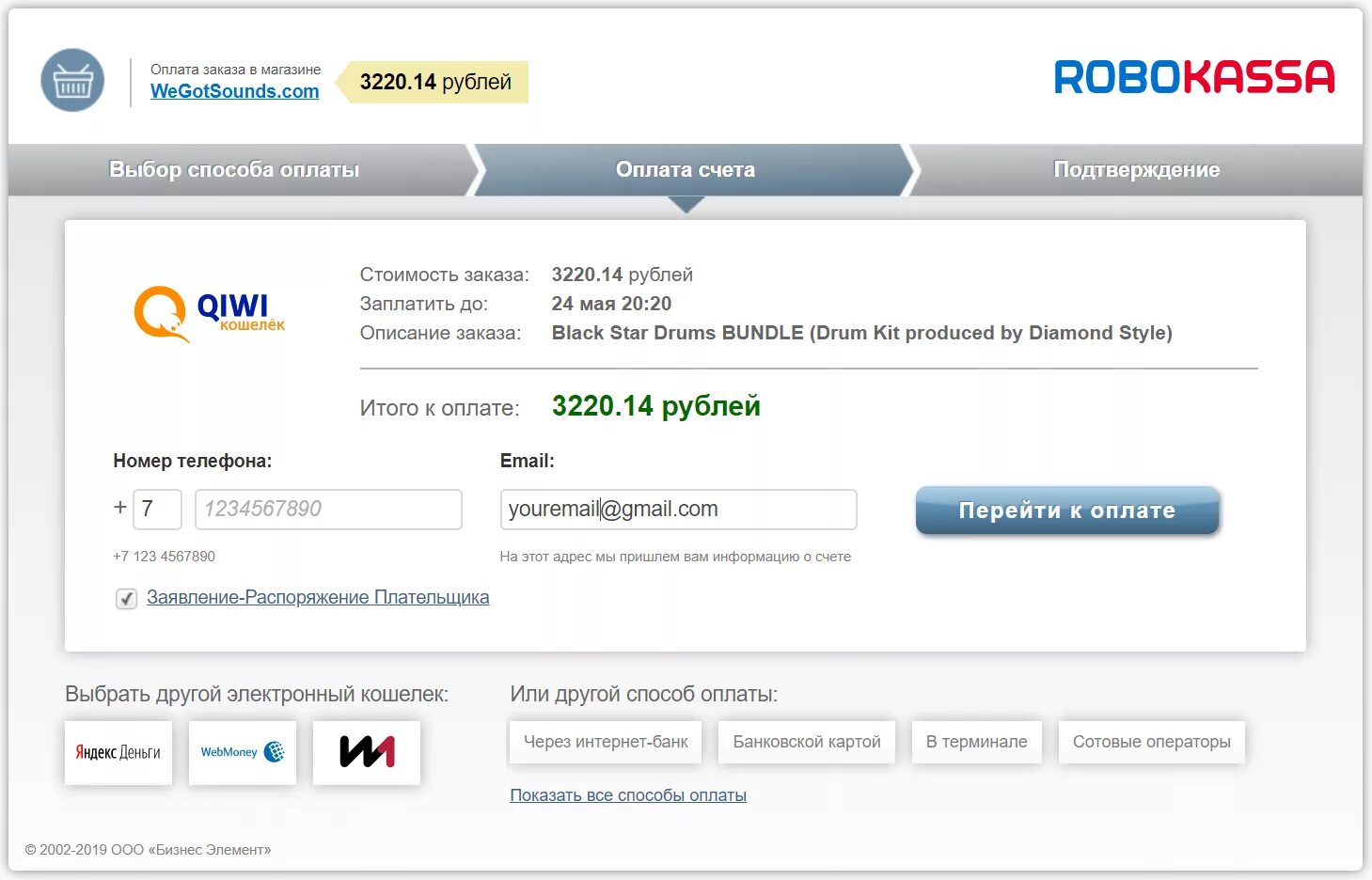This screenshot has height=880, width=1372.
Task: Choose the WebMoney wallet
Action: tap(243, 752)
